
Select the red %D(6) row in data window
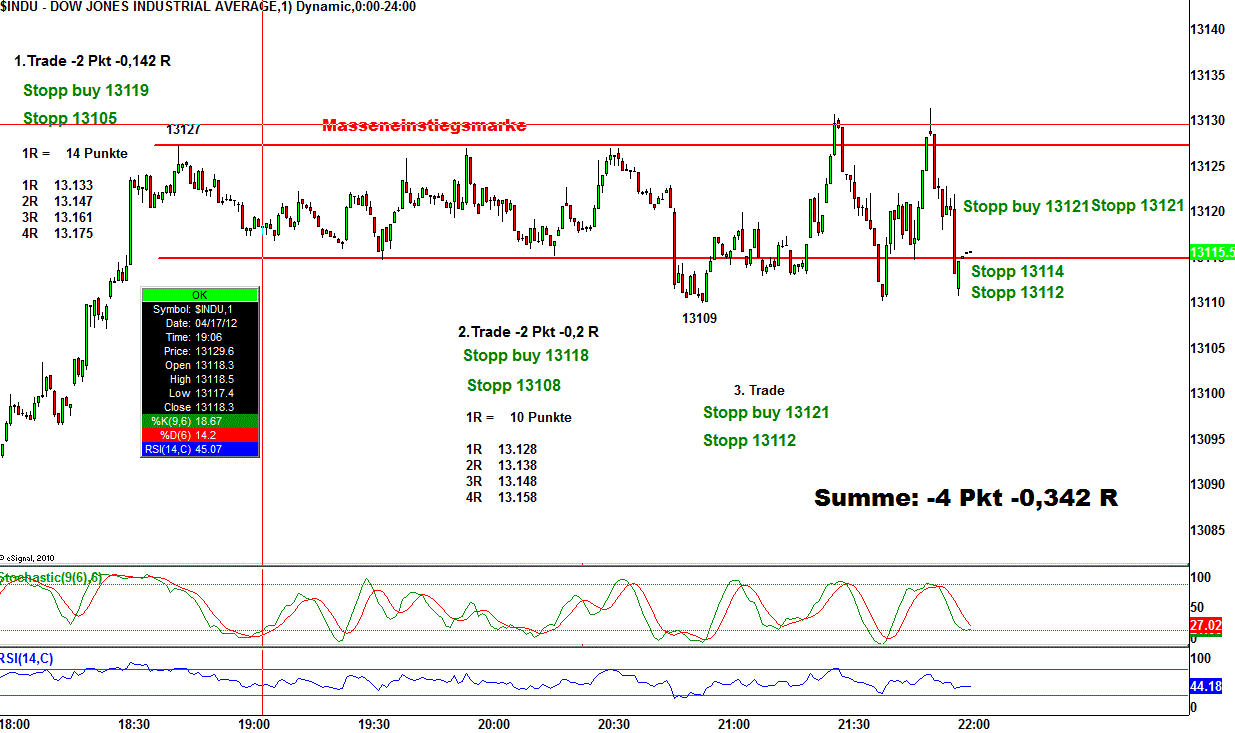coord(200,435)
